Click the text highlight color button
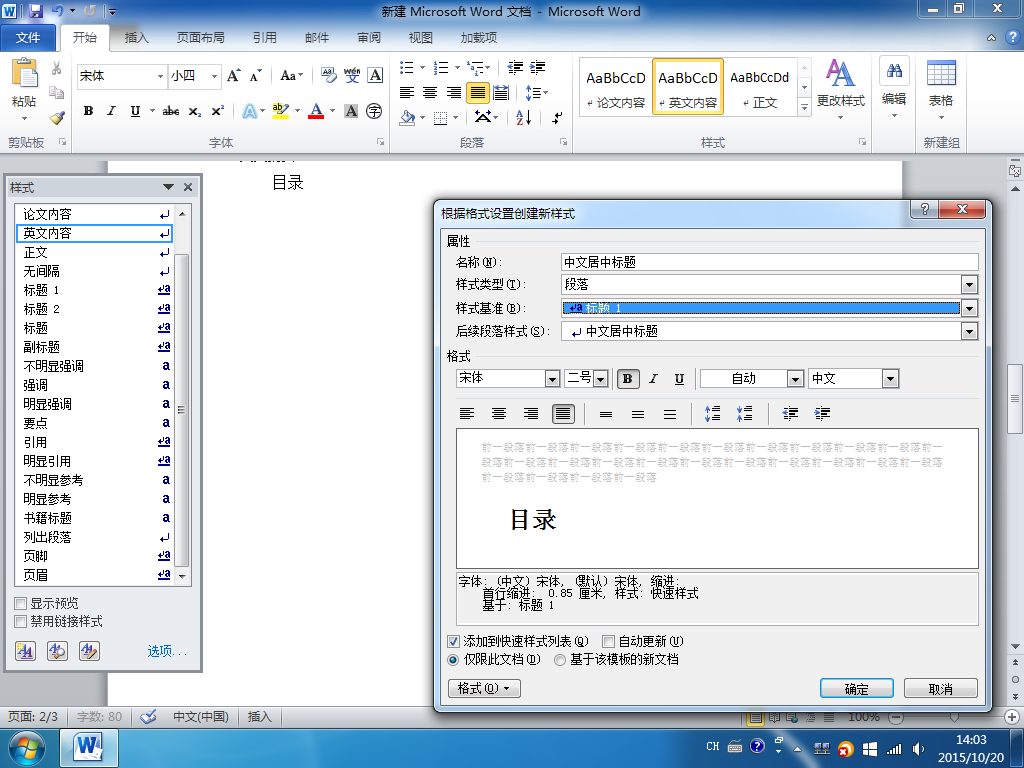This screenshot has width=1024, height=768. (281, 111)
